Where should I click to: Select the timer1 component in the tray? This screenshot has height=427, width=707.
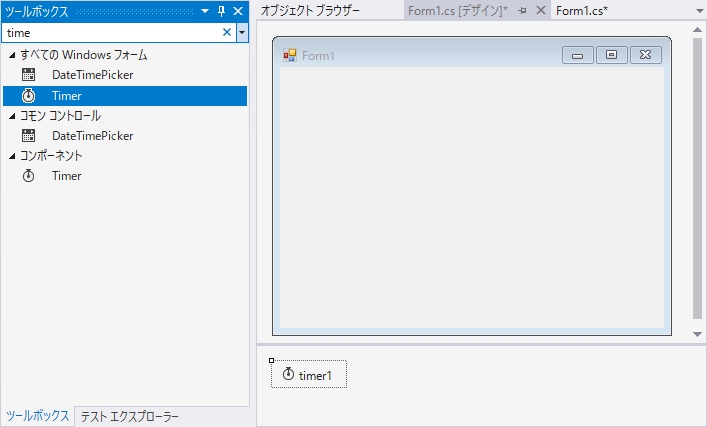point(309,374)
